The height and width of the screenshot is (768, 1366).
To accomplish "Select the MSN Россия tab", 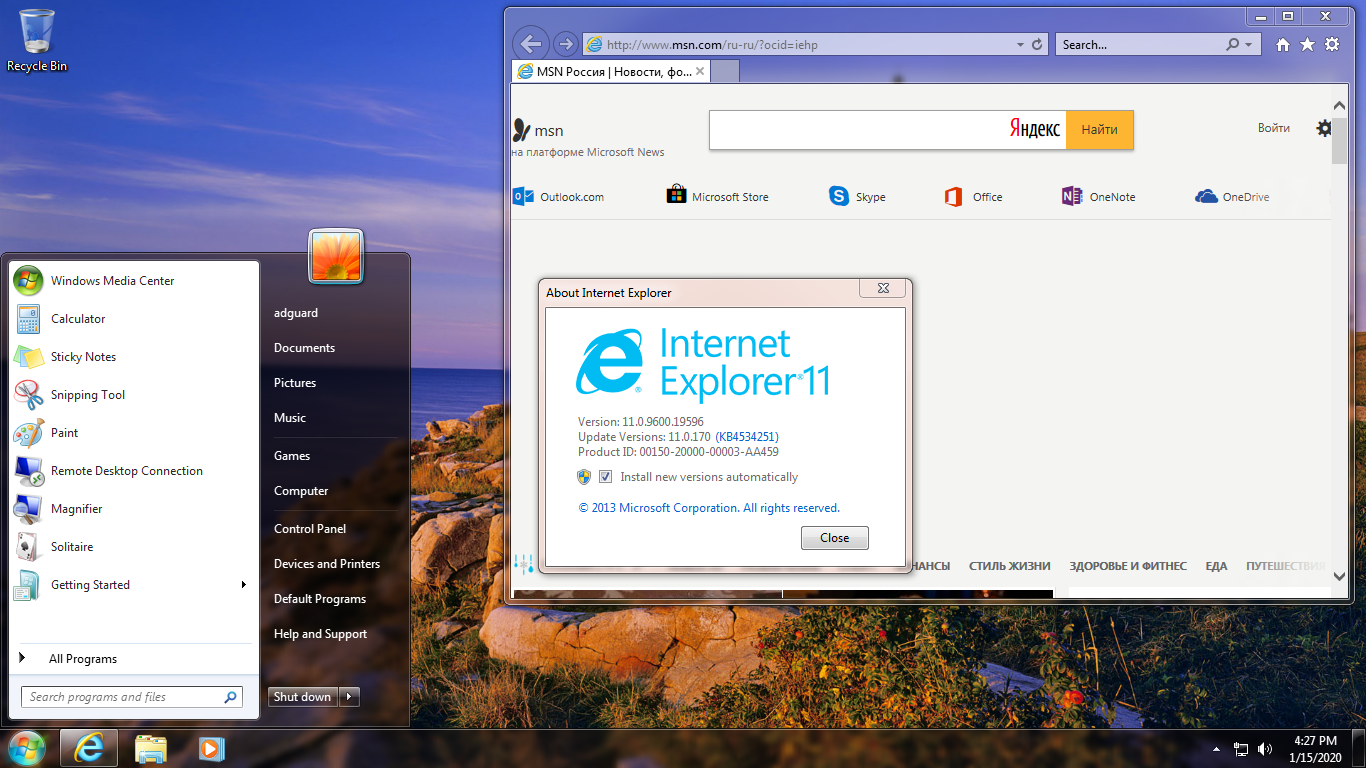I will tap(610, 71).
